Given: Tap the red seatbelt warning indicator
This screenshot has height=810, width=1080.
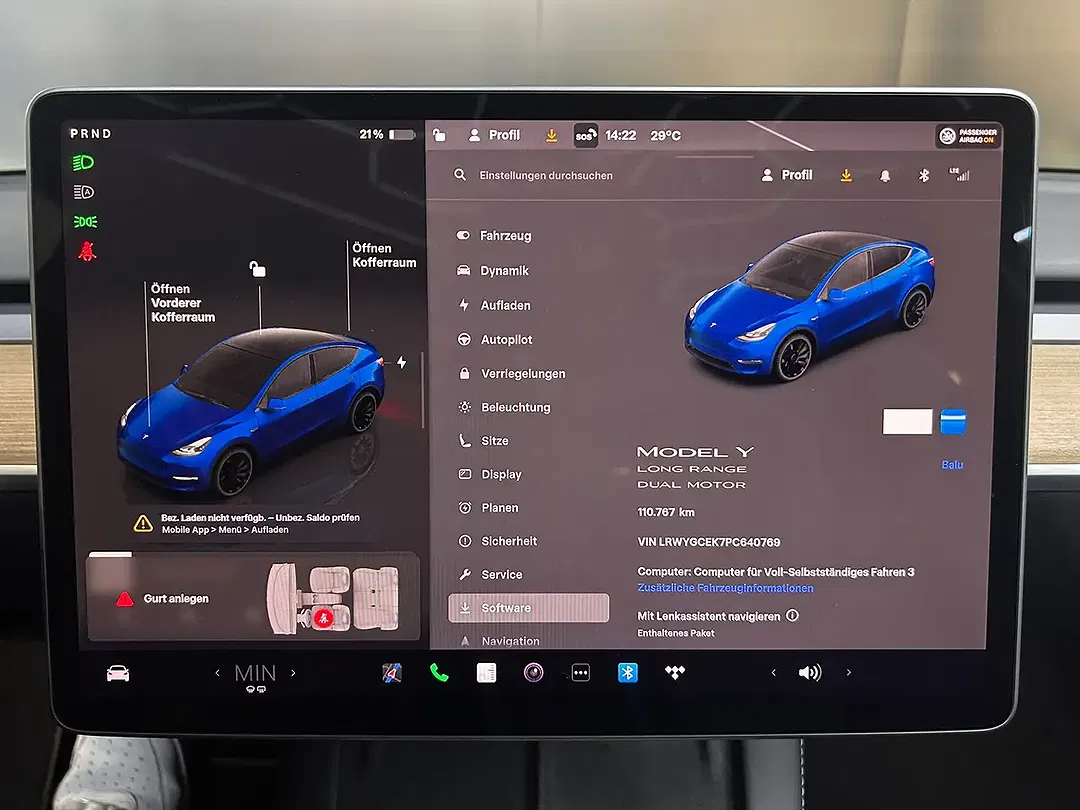Looking at the screenshot, I should [x=87, y=251].
